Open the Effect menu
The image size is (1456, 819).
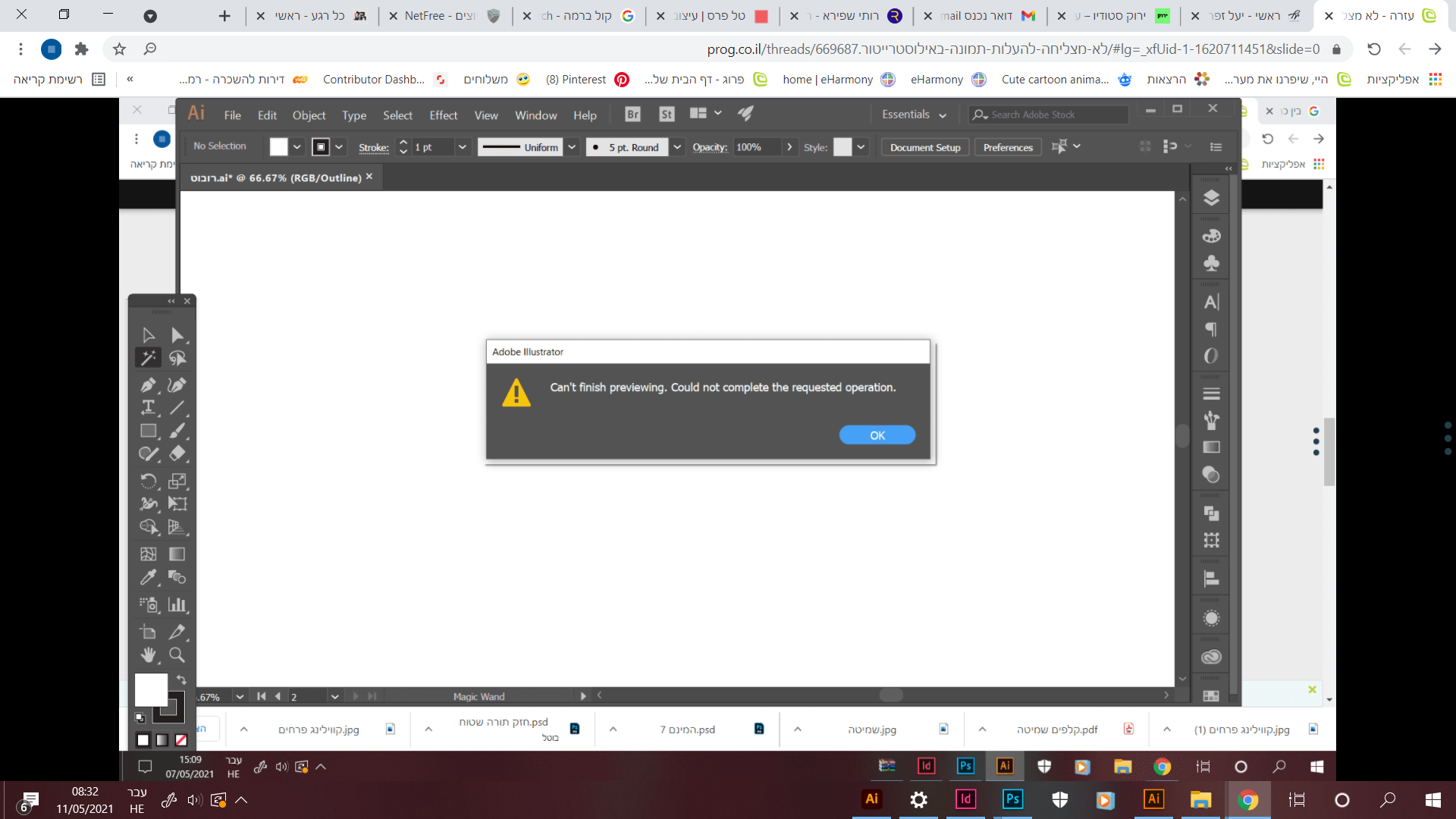(443, 115)
